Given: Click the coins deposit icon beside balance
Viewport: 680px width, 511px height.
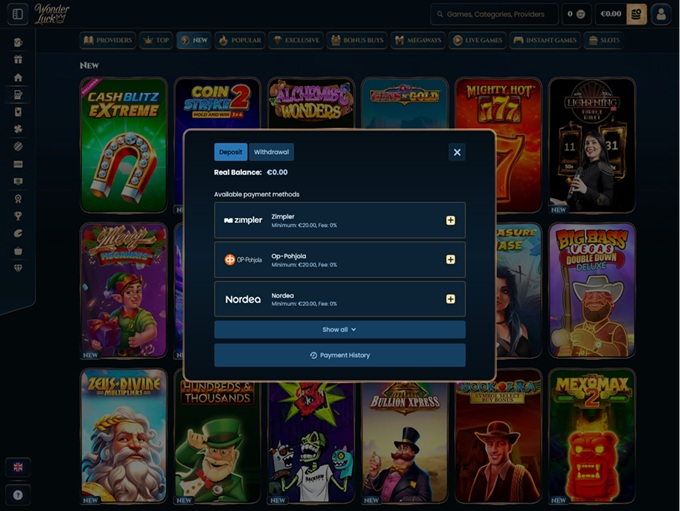Looking at the screenshot, I should [636, 14].
